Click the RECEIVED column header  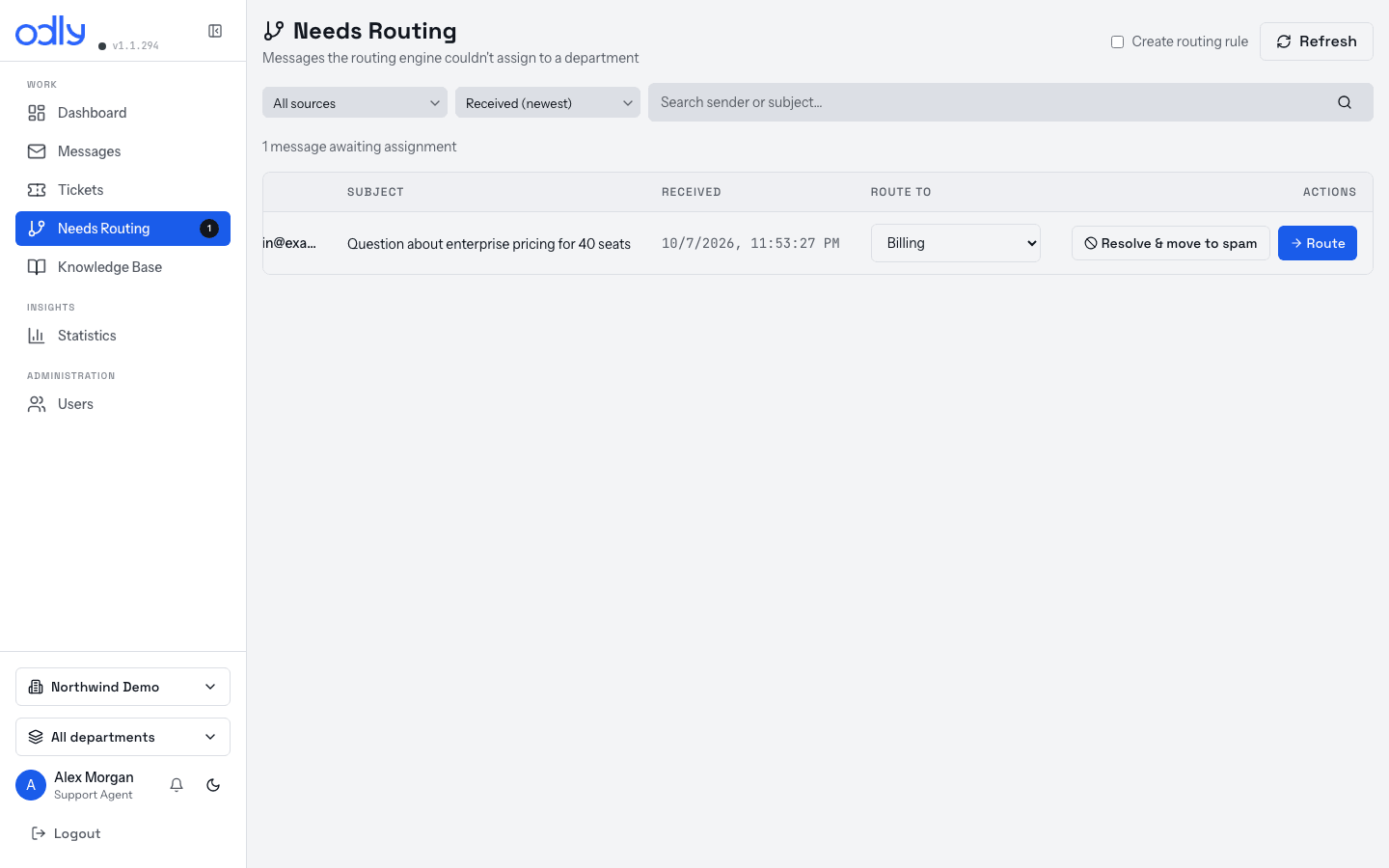(x=692, y=192)
